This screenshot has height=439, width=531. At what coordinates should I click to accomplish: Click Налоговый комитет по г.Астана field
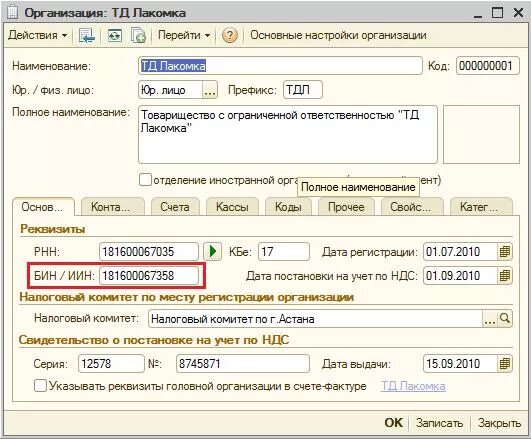tap(315, 318)
